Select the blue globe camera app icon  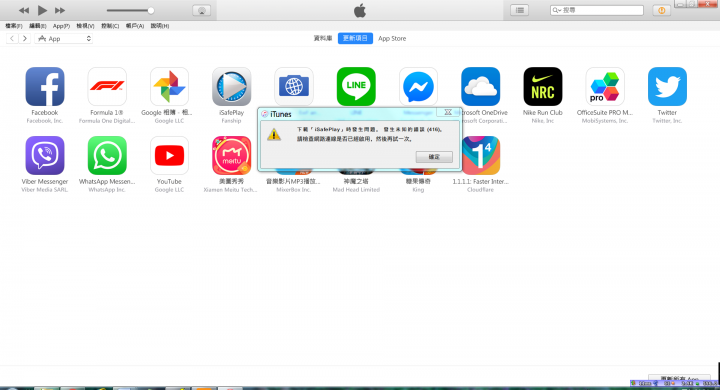tap(294, 86)
